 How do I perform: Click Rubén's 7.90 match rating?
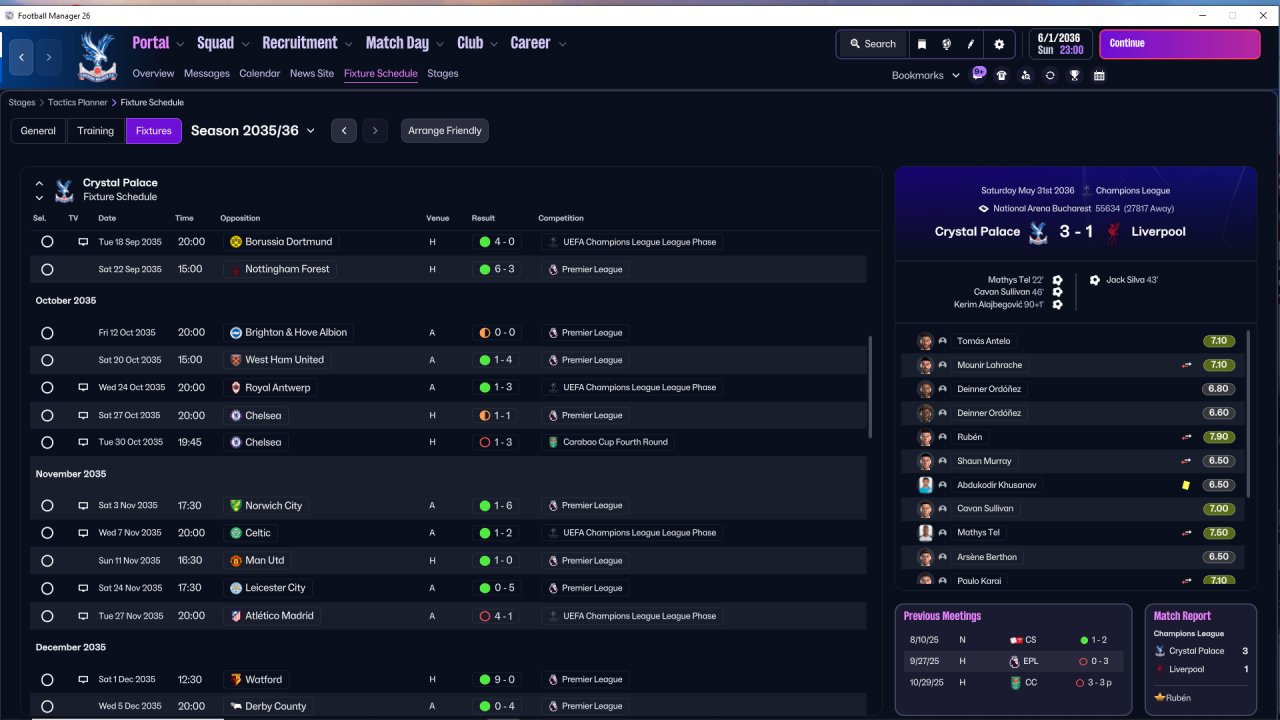click(1218, 437)
